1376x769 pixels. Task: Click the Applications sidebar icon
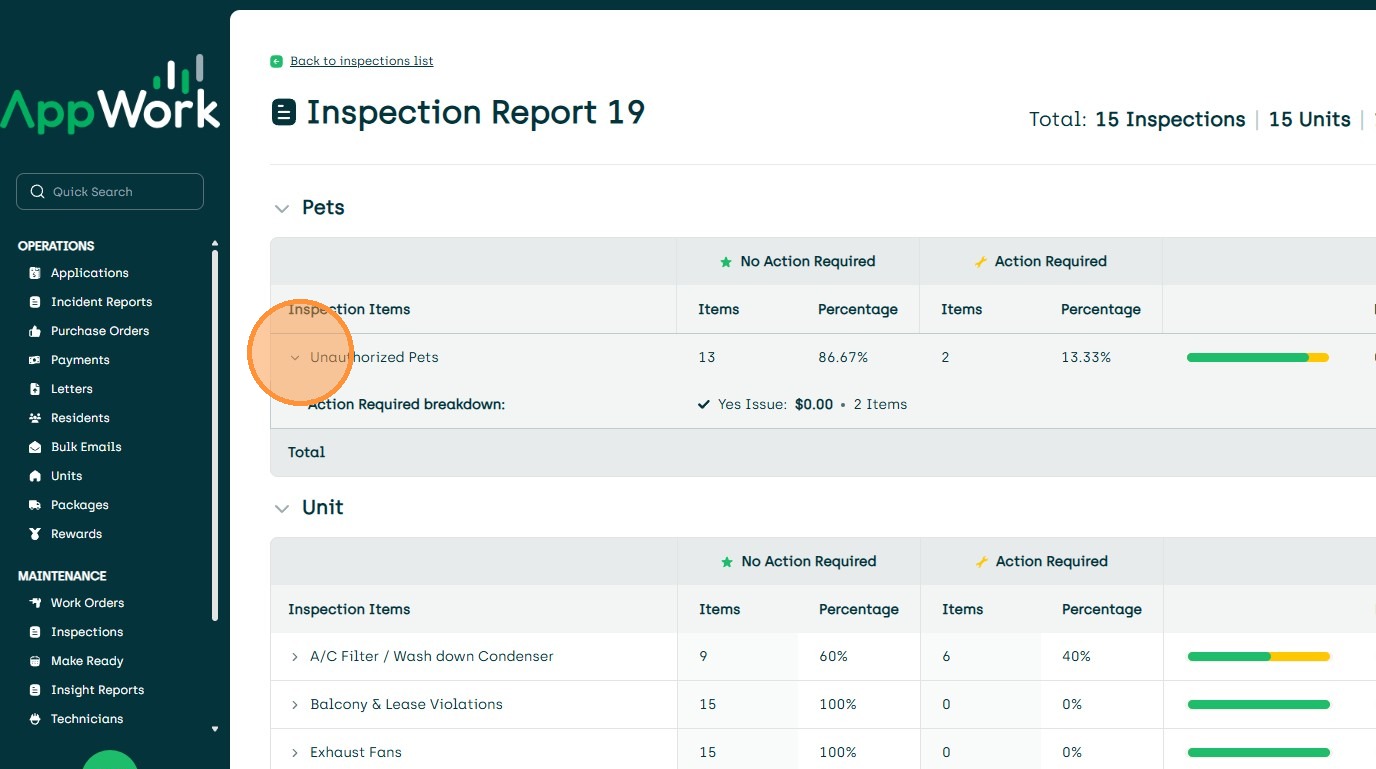[35, 273]
